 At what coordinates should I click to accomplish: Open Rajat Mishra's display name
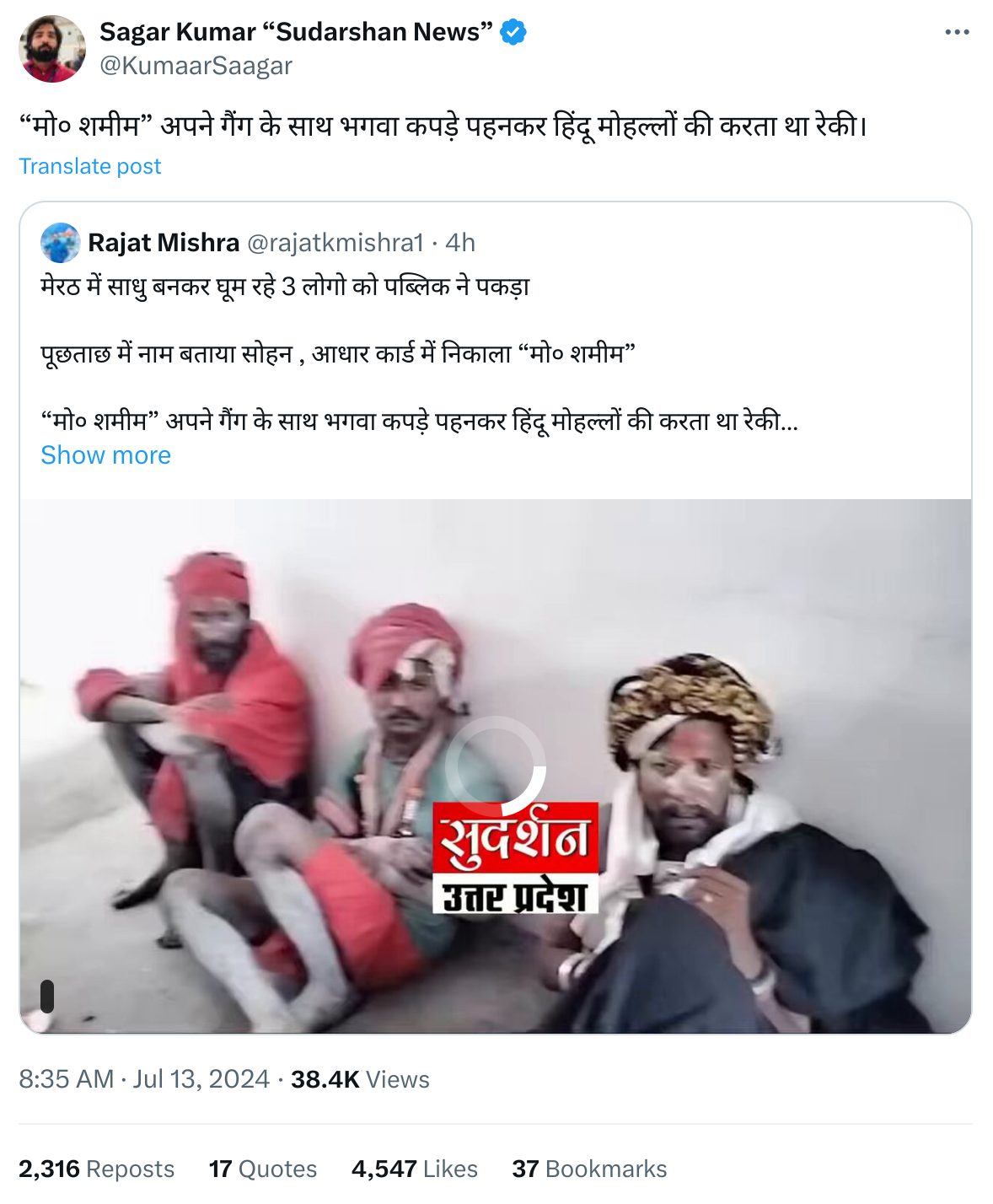point(164,243)
